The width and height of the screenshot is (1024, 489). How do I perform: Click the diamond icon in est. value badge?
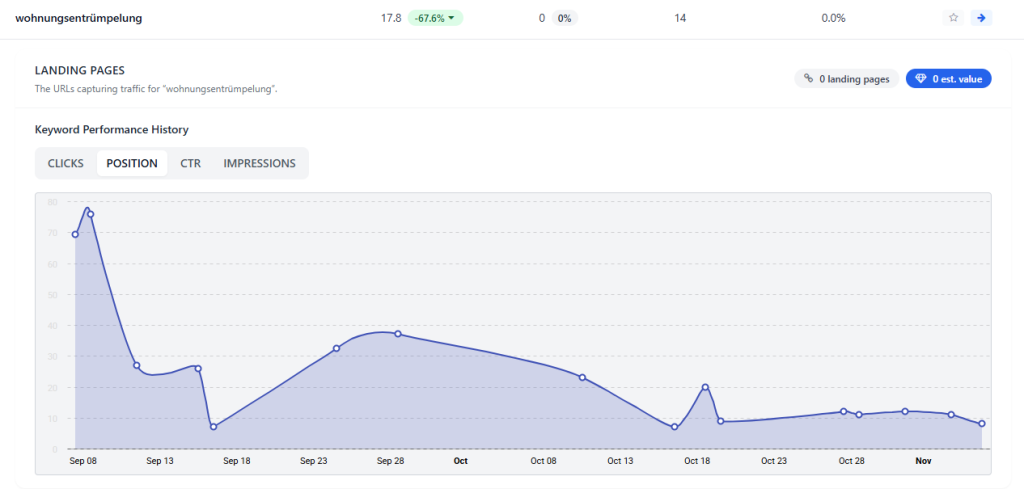[x=920, y=78]
